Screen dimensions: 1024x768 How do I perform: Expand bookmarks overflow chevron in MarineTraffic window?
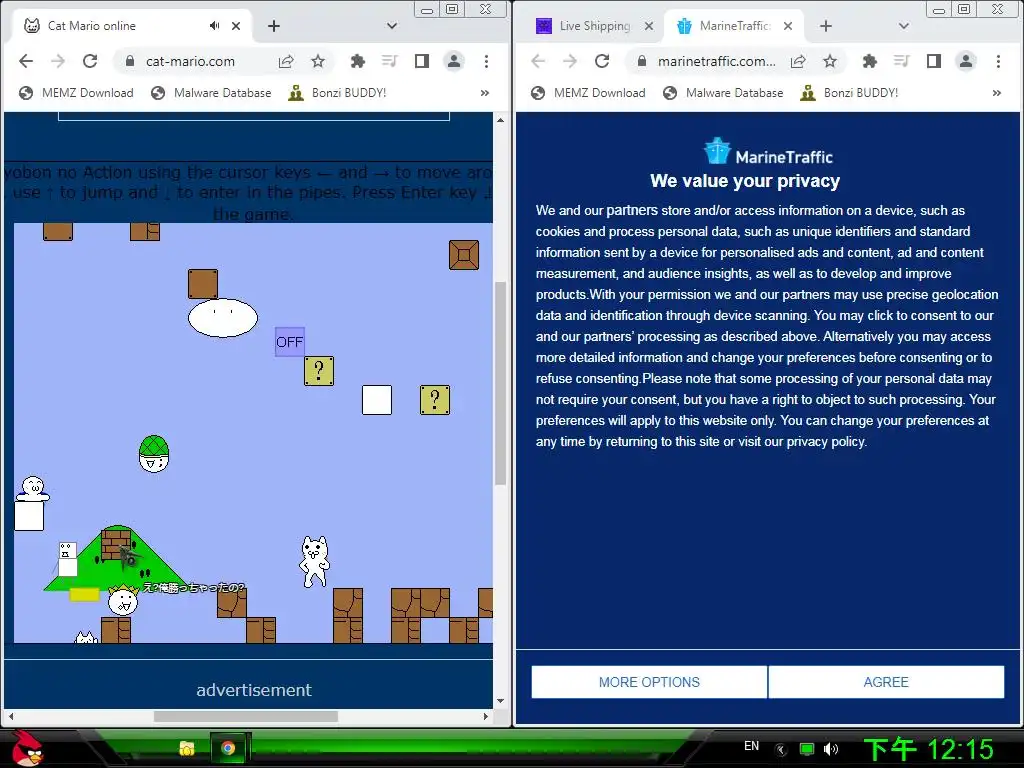(997, 93)
